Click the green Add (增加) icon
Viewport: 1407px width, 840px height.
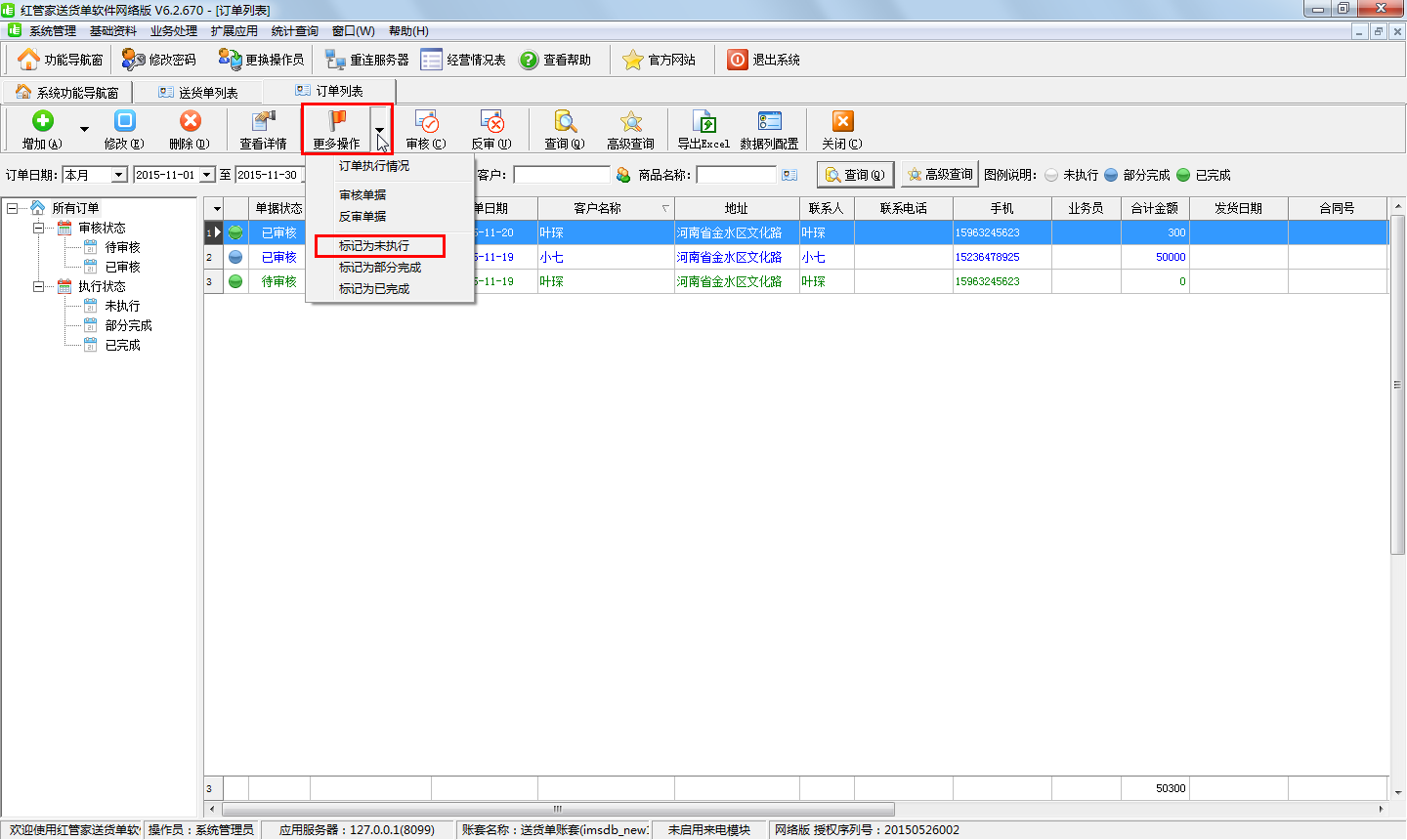(x=42, y=121)
